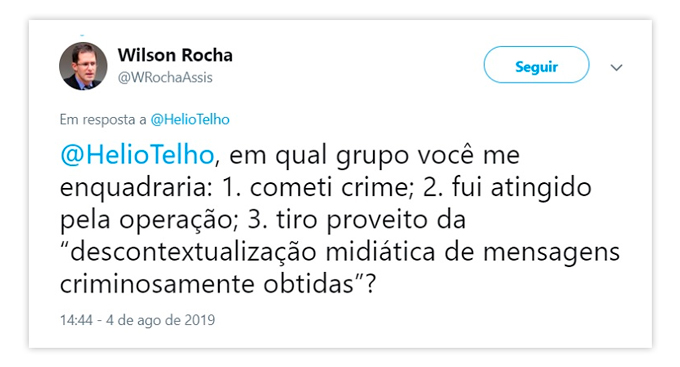Click 'midiática de mensagens' in the tweet
The height and width of the screenshot is (367, 680).
(472, 253)
